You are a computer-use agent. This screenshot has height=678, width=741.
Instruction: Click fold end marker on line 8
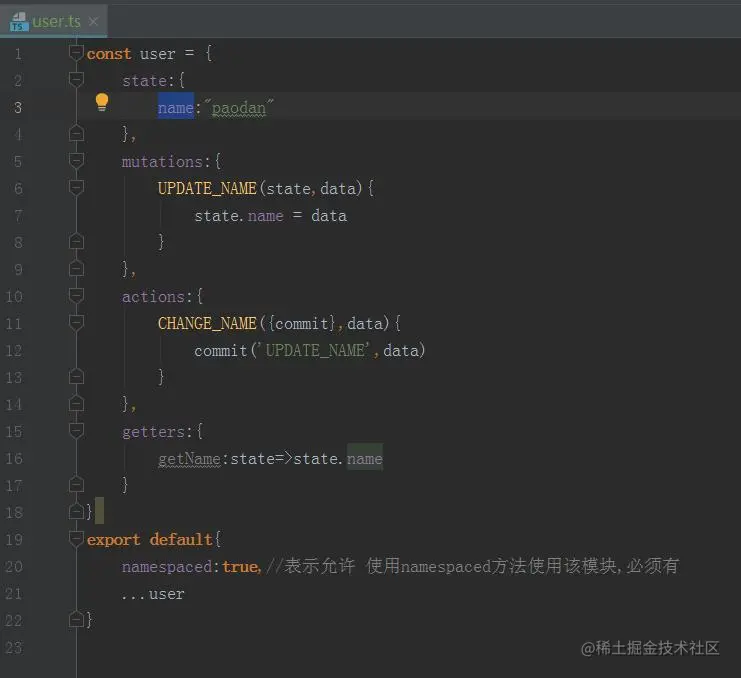(x=76, y=242)
